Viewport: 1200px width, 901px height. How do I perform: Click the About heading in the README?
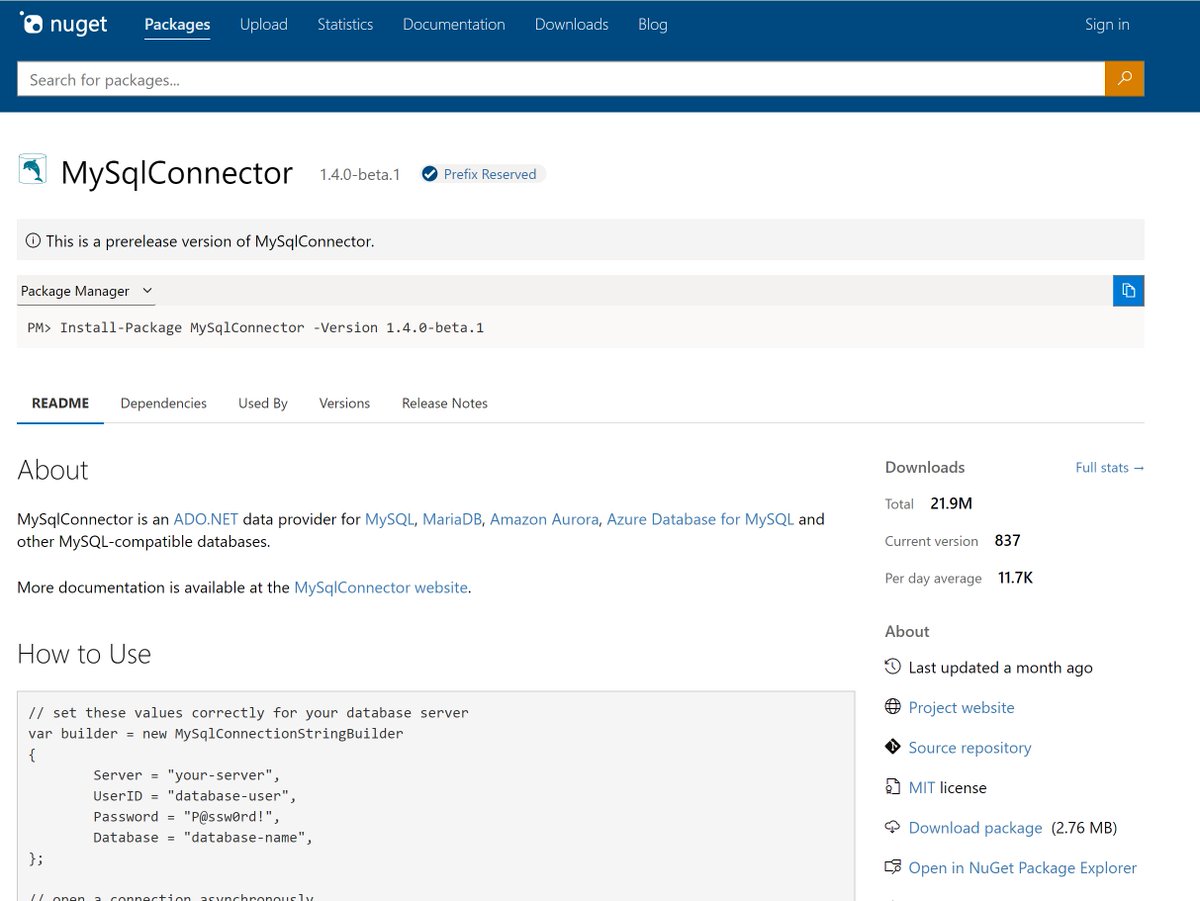(53, 470)
